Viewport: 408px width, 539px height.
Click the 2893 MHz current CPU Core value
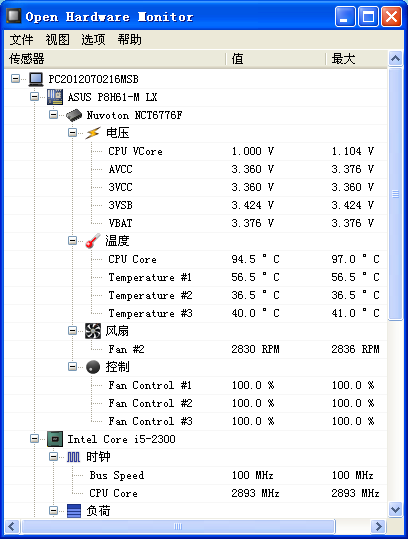(255, 493)
